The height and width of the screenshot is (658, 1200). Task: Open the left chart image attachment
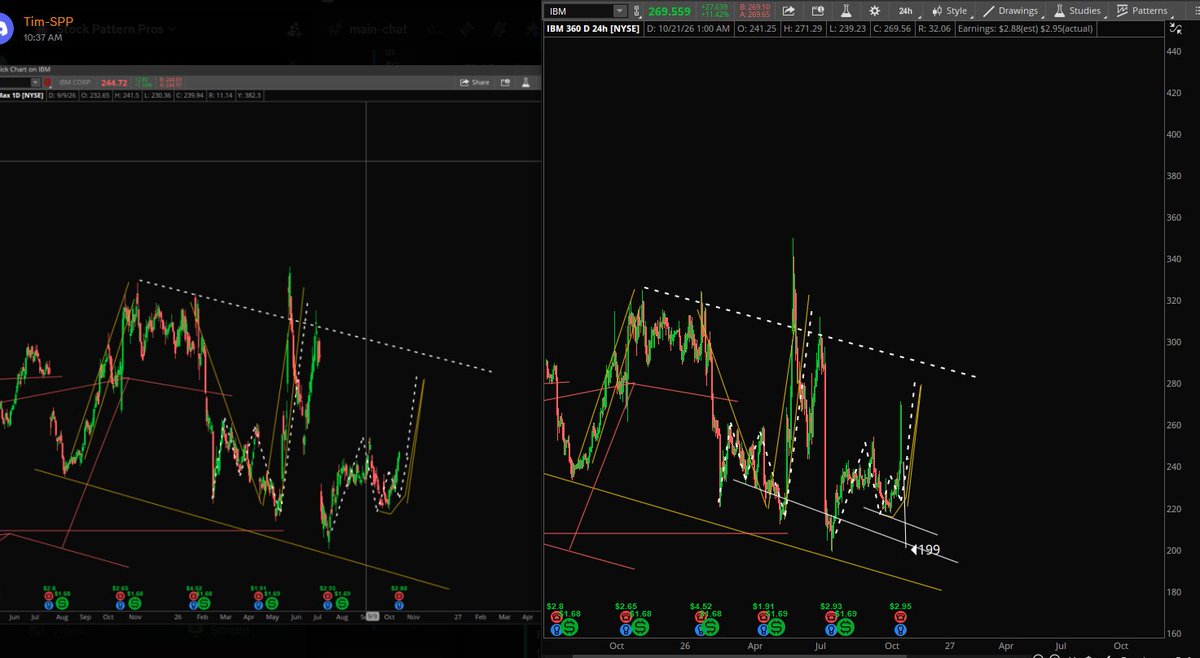tap(270, 345)
